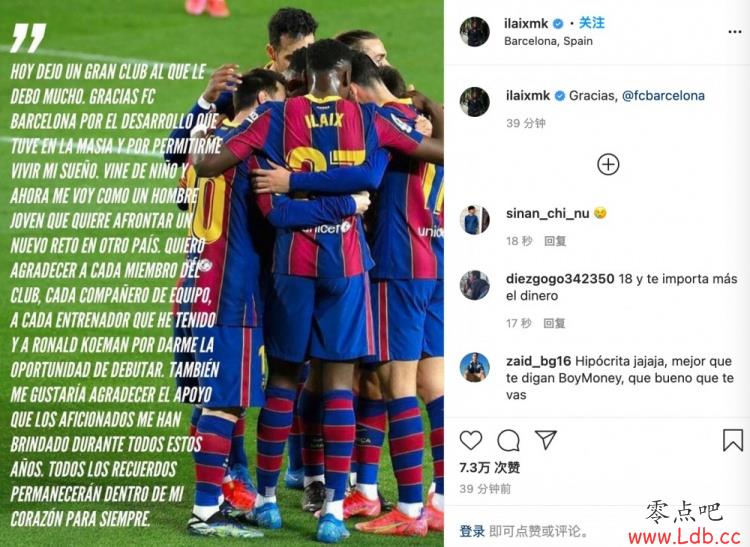
Task: Click the verified badge beside ilaixmk caption
Action: point(560,96)
